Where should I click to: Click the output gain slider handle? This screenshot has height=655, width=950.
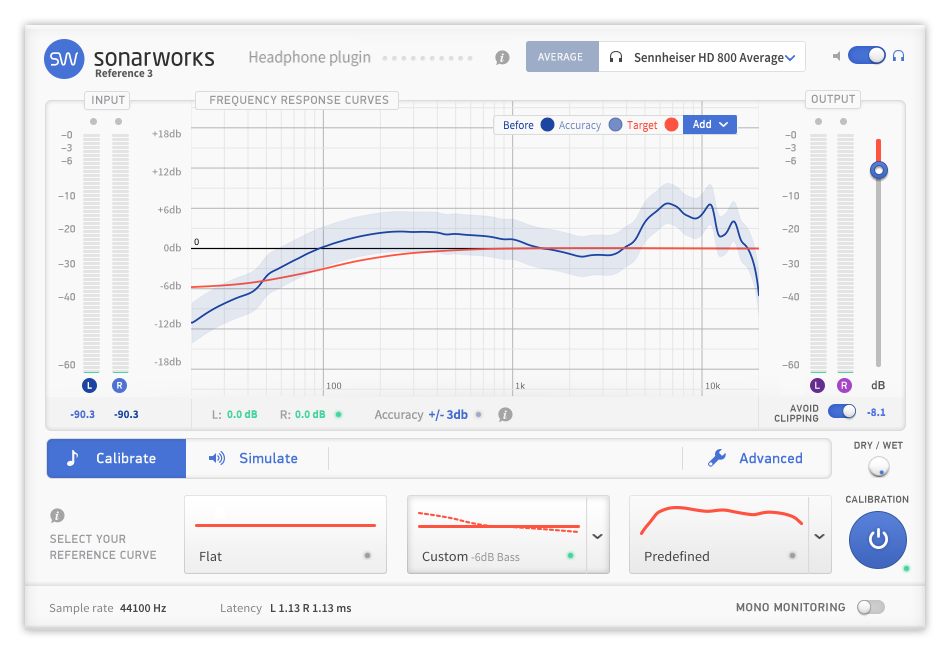tap(879, 170)
